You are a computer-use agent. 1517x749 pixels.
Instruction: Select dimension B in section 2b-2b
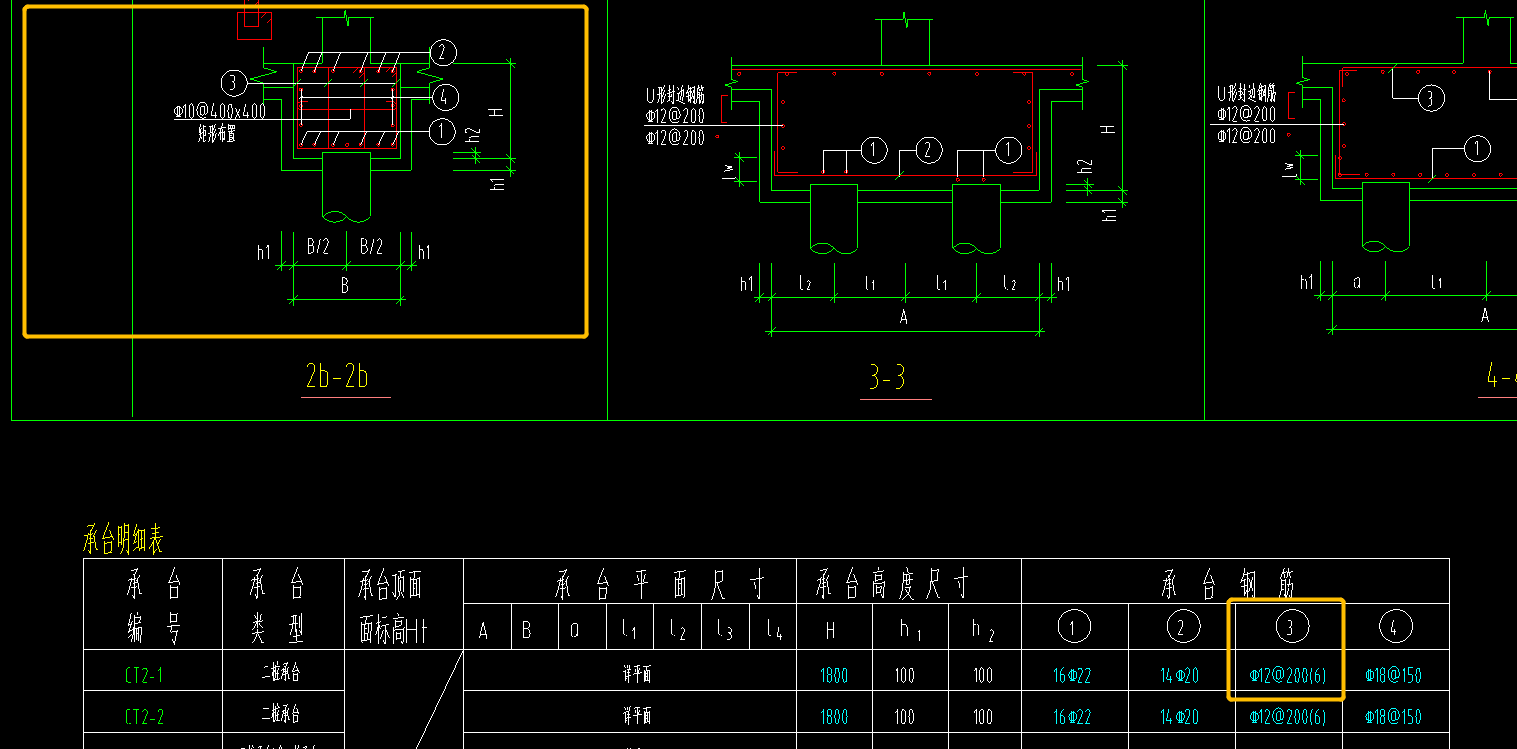pyautogui.click(x=345, y=285)
